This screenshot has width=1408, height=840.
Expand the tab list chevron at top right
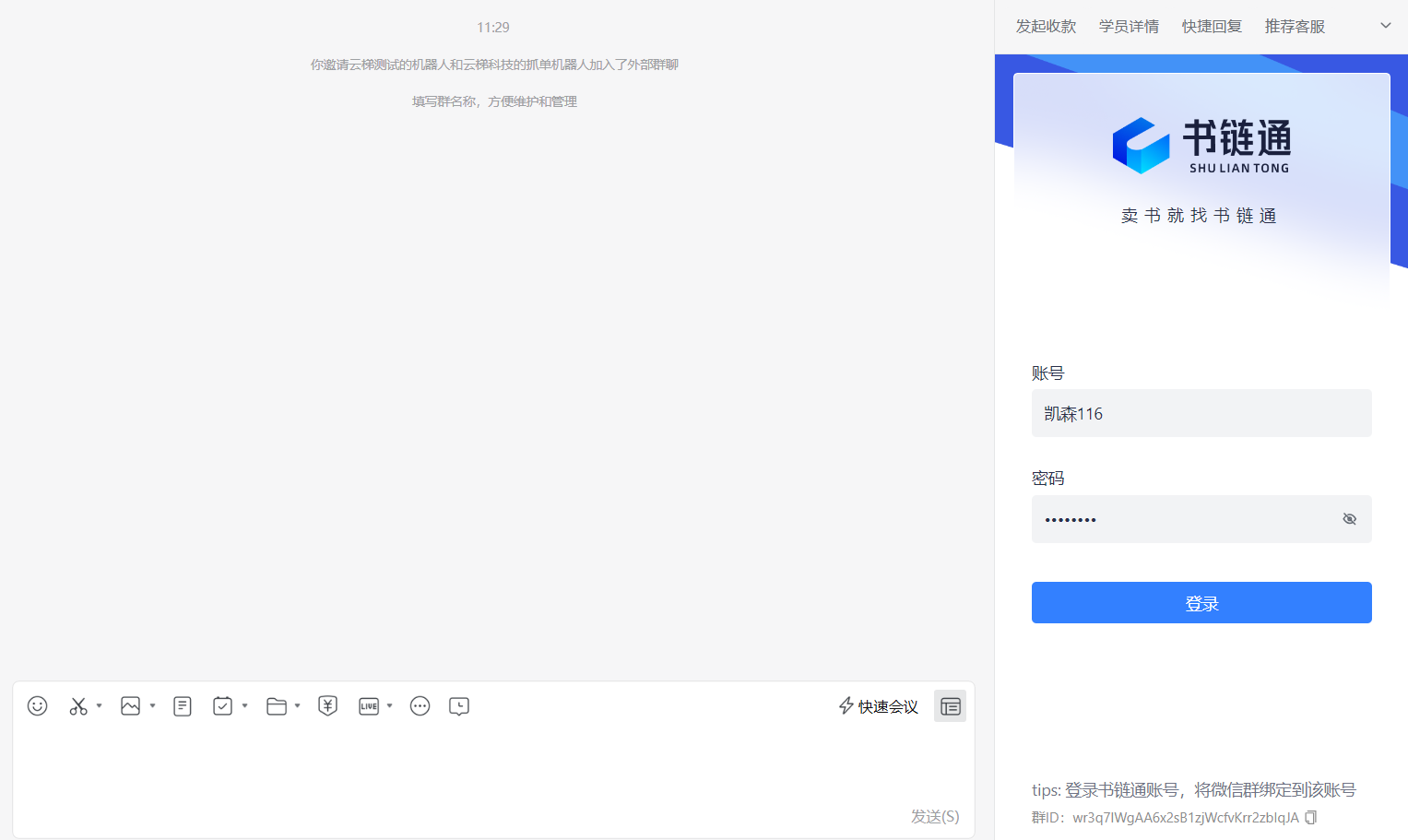point(1385,26)
